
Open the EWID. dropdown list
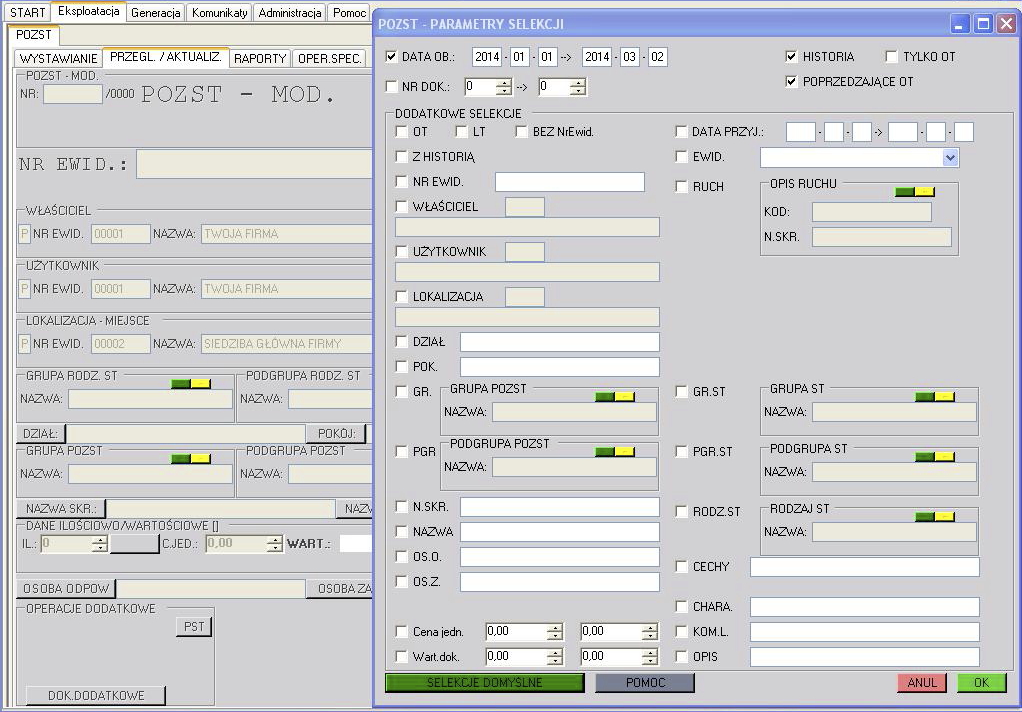pos(950,157)
